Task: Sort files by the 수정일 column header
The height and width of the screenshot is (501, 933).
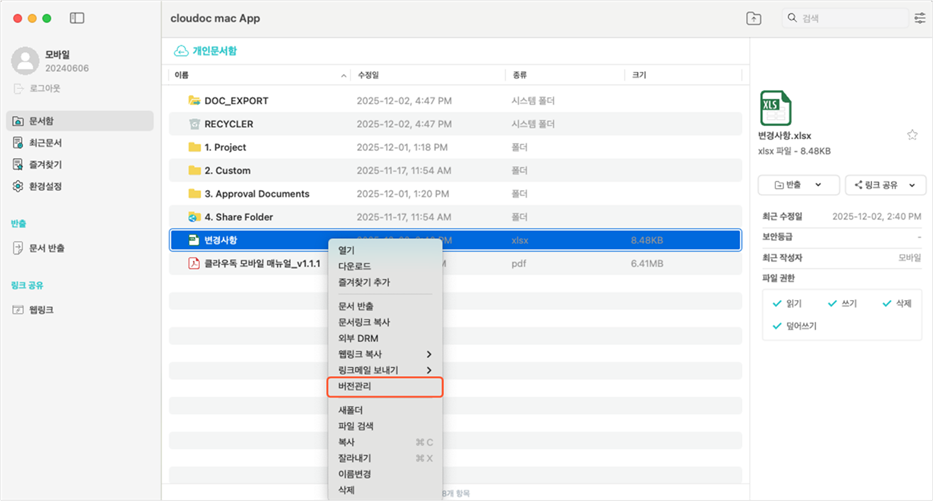Action: coord(368,75)
